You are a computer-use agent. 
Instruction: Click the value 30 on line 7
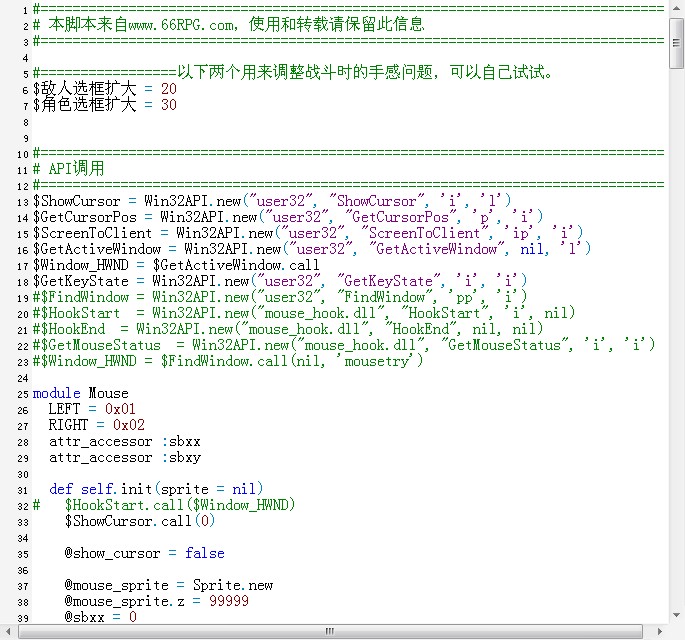pos(169,105)
